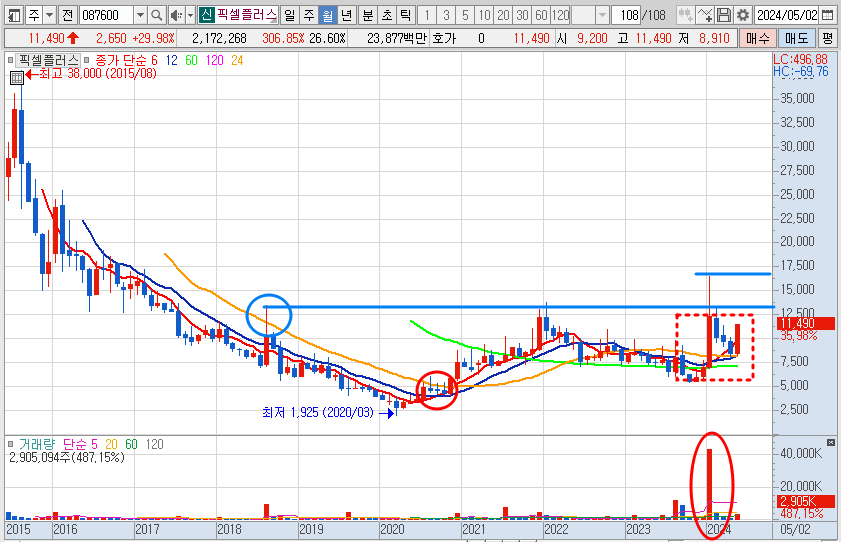Viewport: 841px width, 542px height.
Task: Click the panel layout icon at toolbar start
Action: tap(14, 15)
